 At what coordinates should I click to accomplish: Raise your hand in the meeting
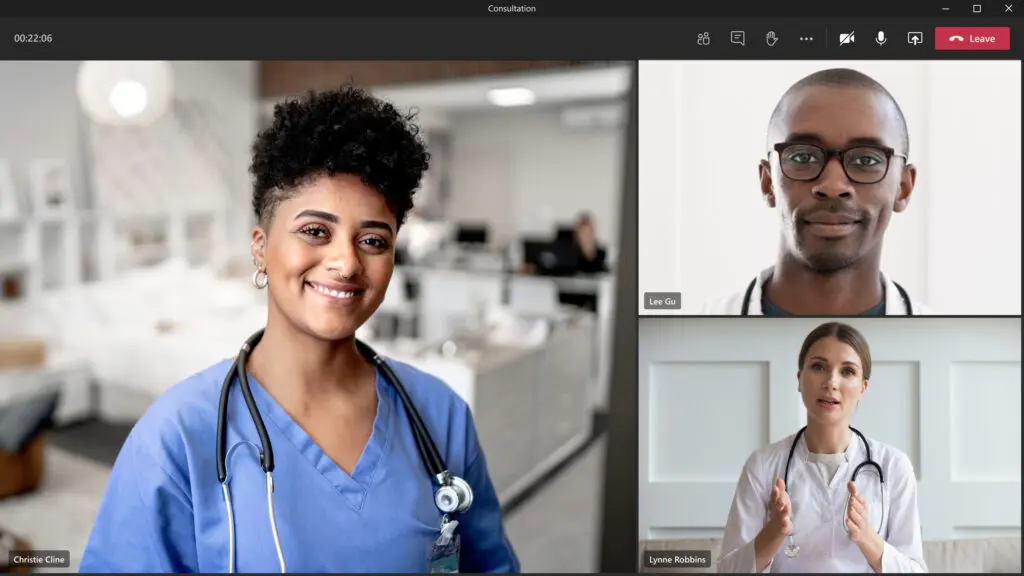pyautogui.click(x=773, y=38)
